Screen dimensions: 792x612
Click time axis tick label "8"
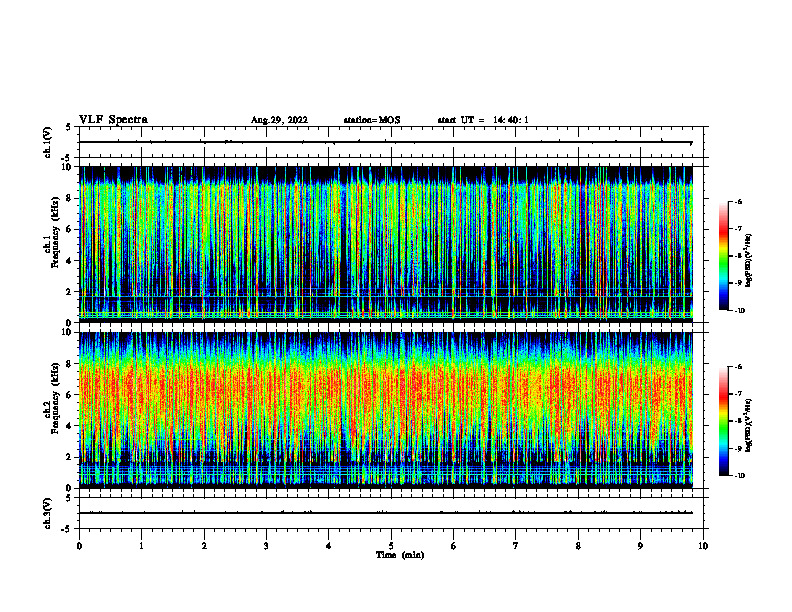click(x=578, y=546)
